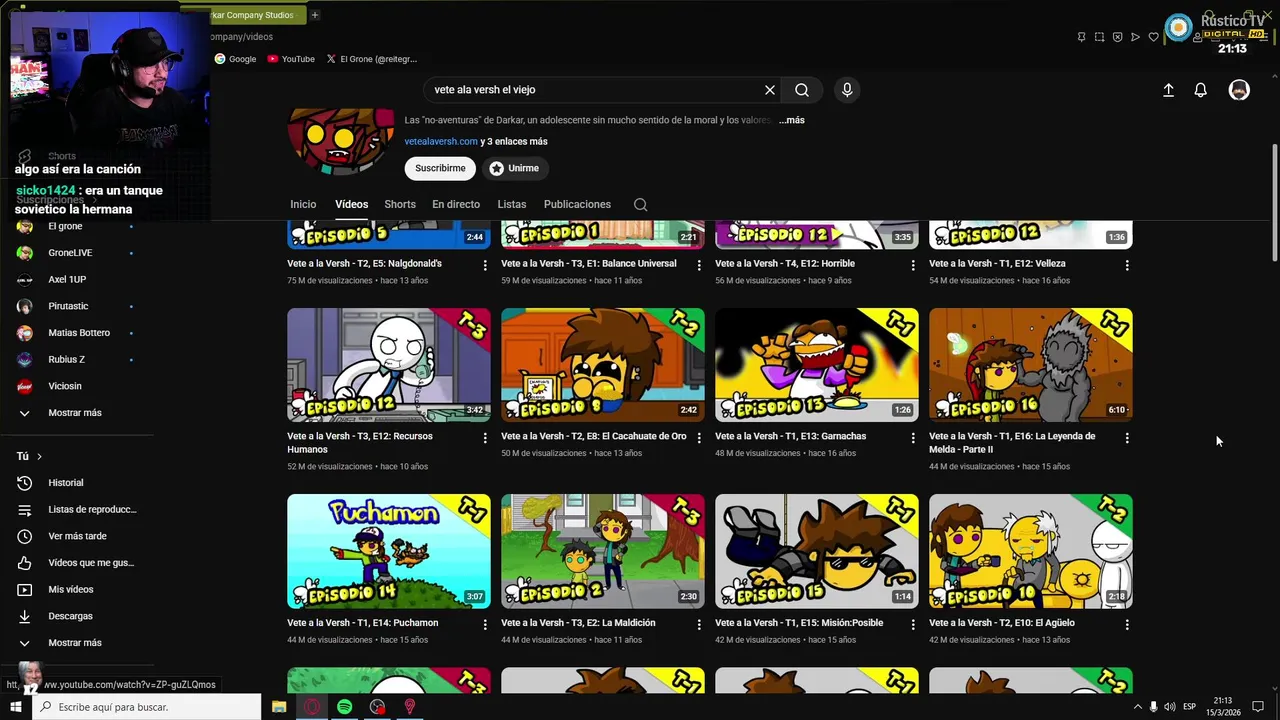The width and height of the screenshot is (1280, 720).
Task: Open a new browser tab with plus
Action: (315, 15)
